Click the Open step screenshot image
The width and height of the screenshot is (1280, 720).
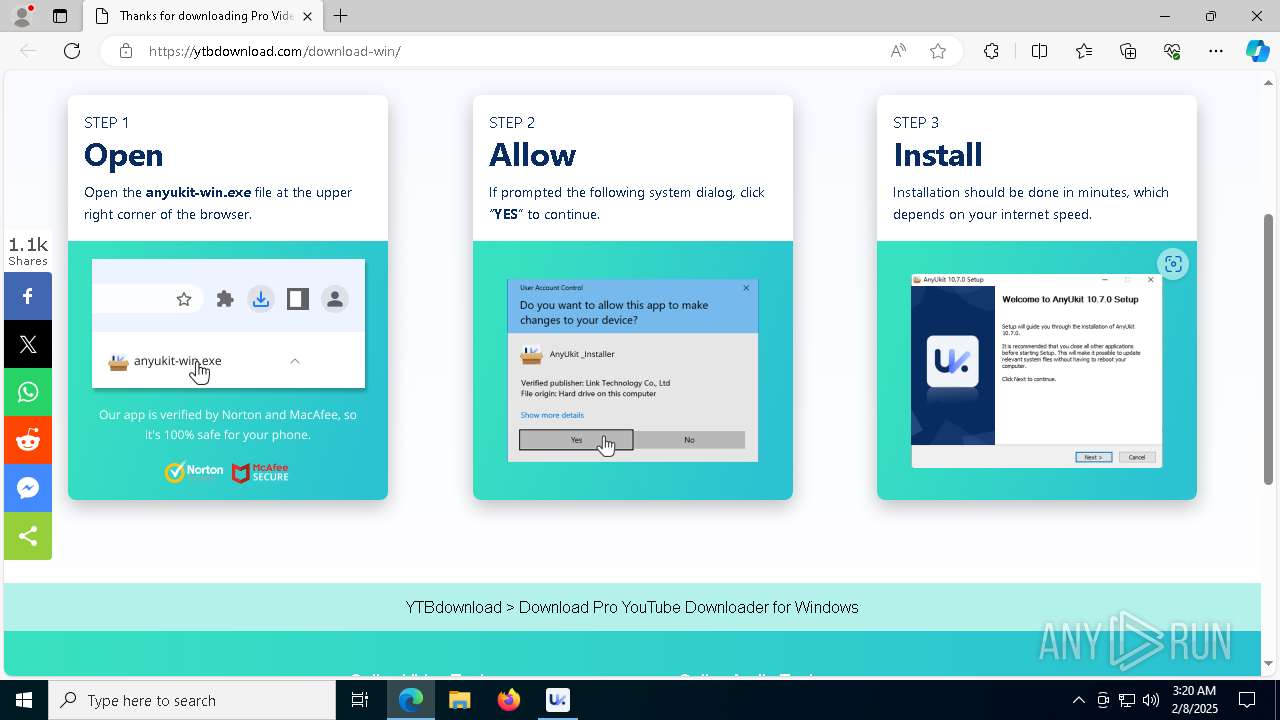point(228,323)
